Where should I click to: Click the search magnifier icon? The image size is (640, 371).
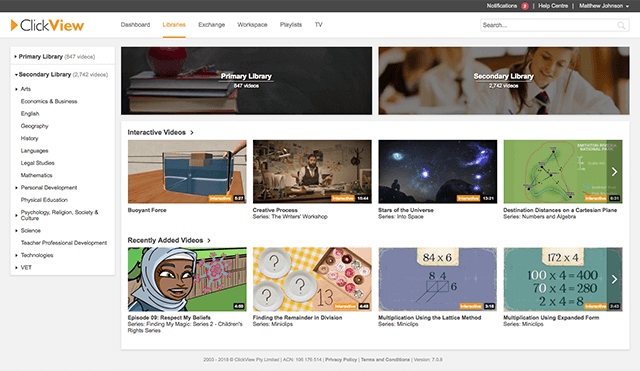pyautogui.click(x=621, y=25)
